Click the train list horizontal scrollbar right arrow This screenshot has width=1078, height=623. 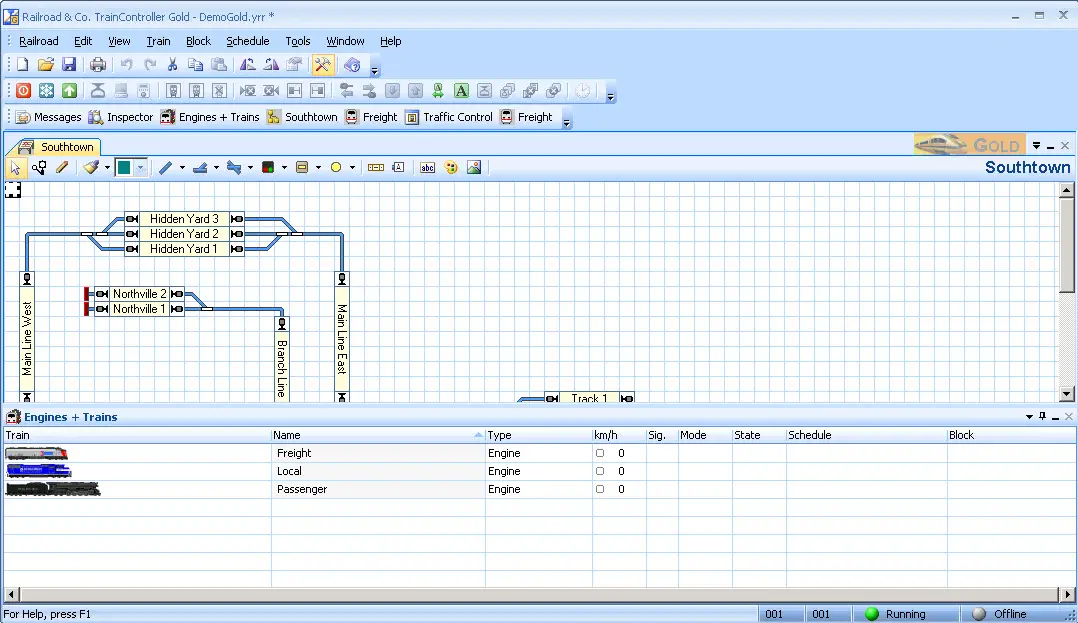click(1067, 594)
